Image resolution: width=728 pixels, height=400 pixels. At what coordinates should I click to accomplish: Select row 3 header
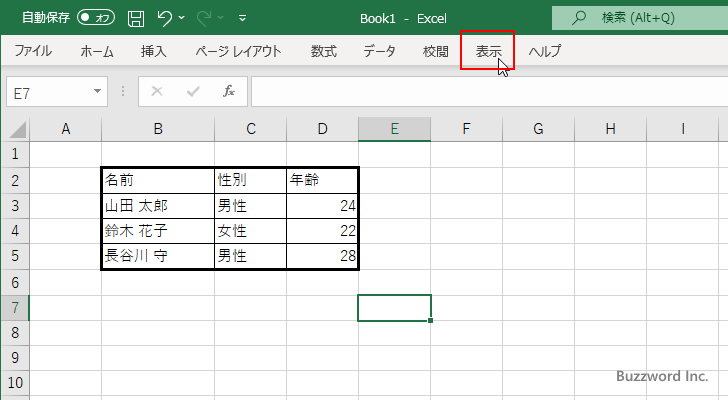[x=15, y=206]
